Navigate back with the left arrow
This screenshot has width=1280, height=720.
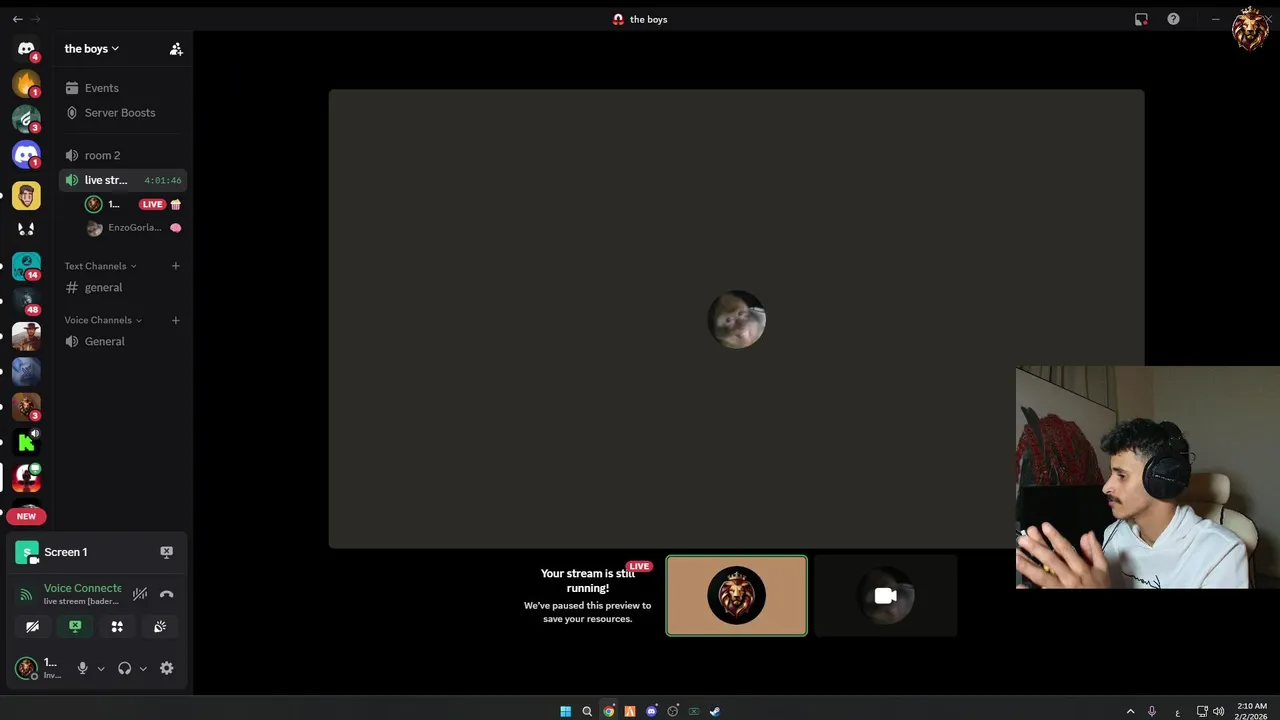(17, 19)
